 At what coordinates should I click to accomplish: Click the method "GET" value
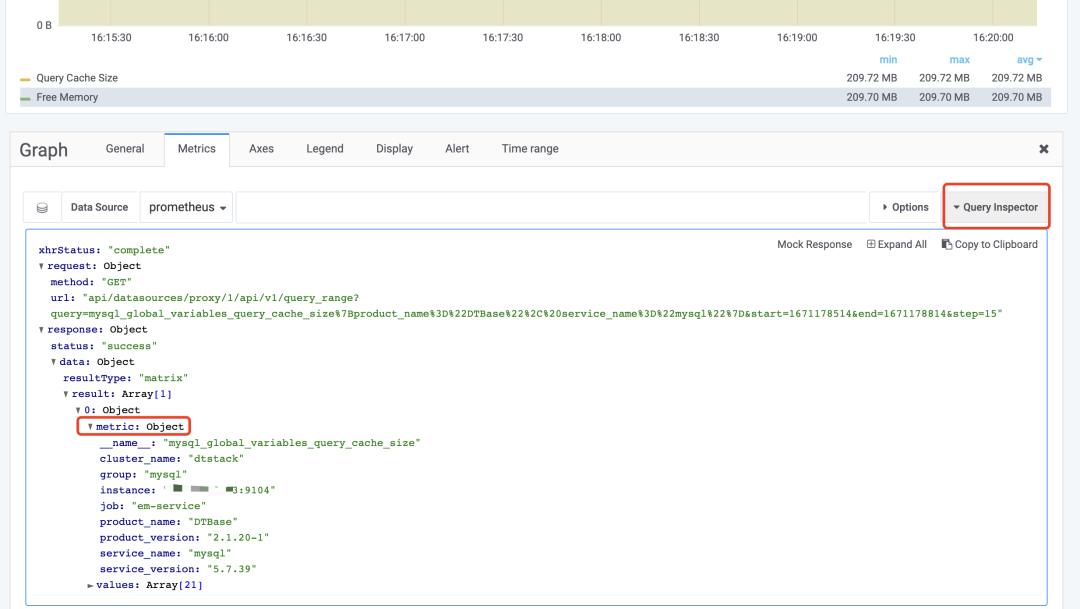coord(116,282)
